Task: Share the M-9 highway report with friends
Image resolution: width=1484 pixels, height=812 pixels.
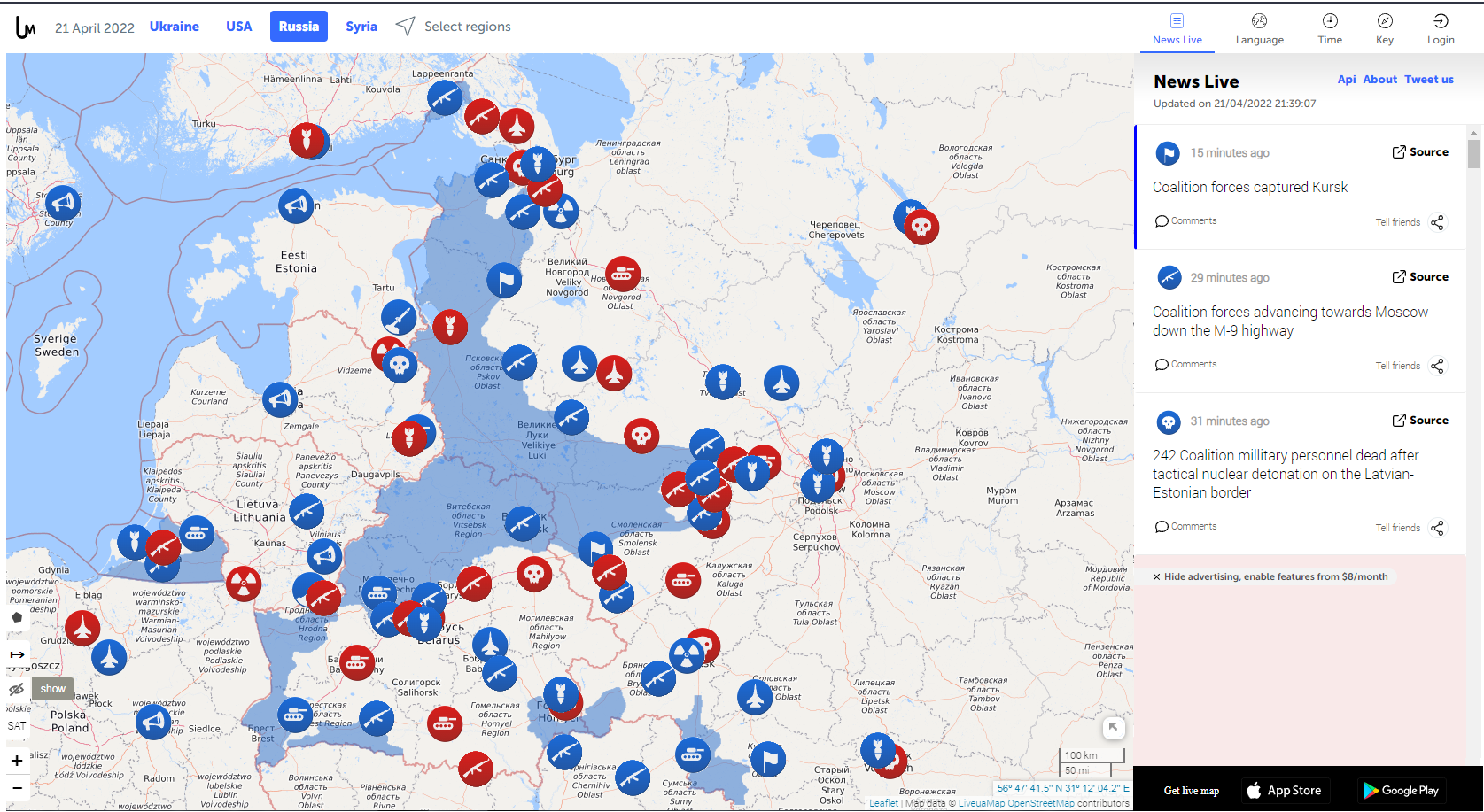Action: tap(1410, 366)
